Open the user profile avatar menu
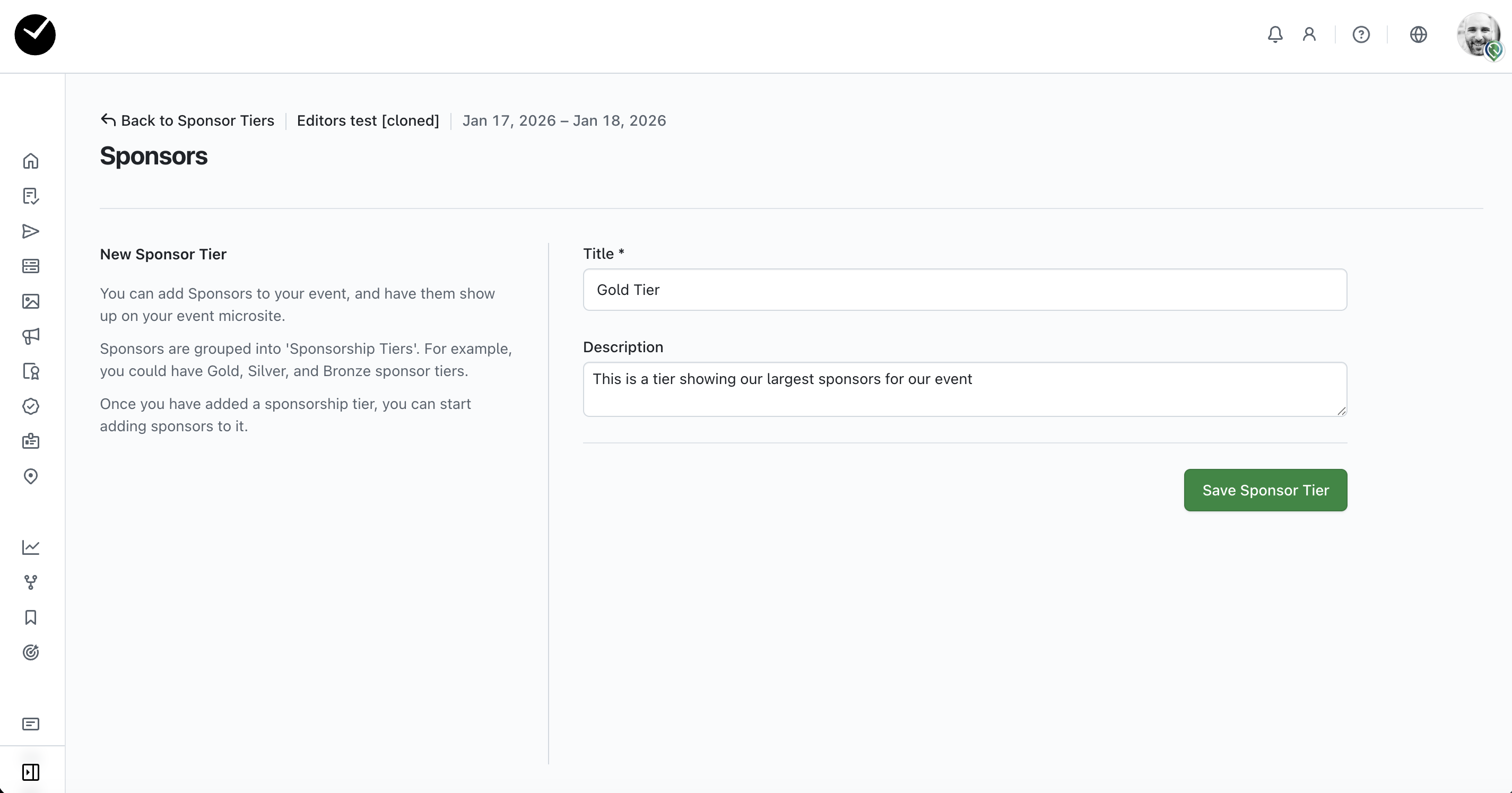The image size is (1512, 793). [1478, 34]
